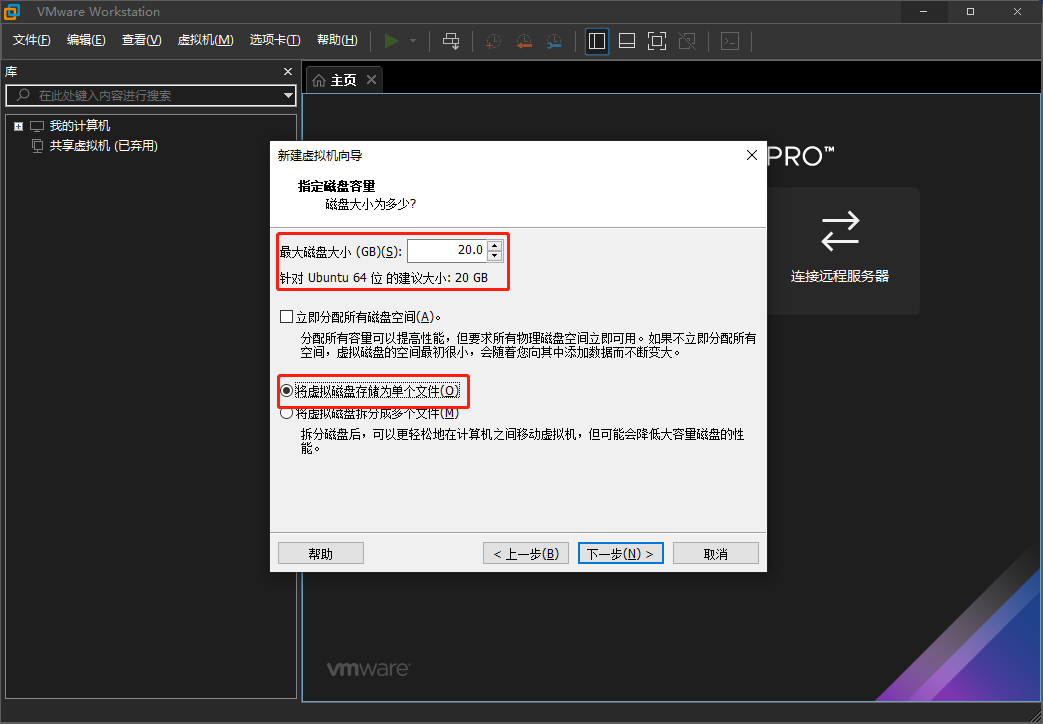Decrease disk size with down stepper arrow
The width and height of the screenshot is (1043, 724).
pos(494,256)
